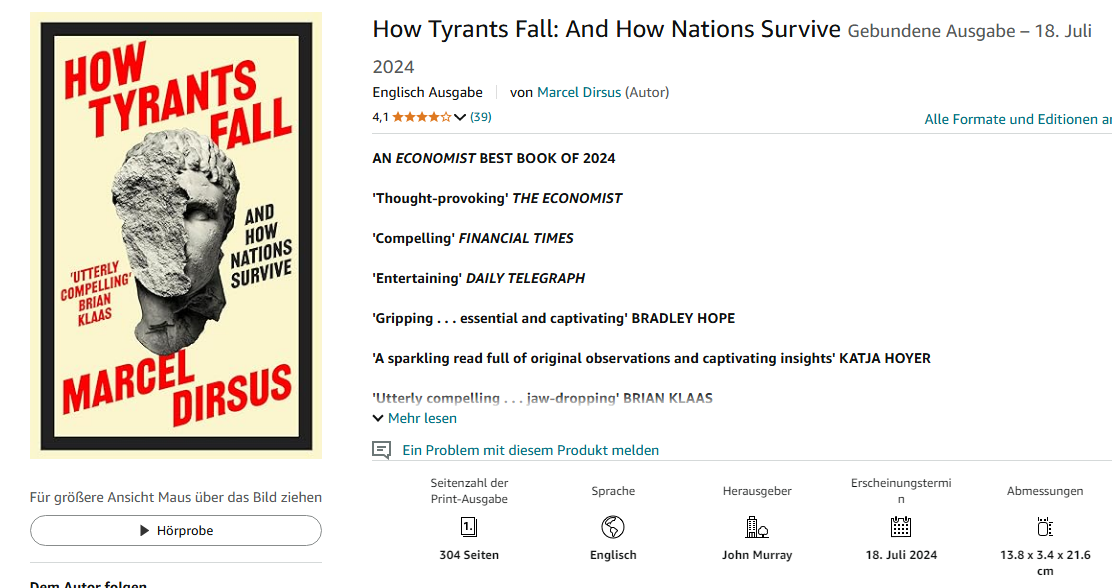The width and height of the screenshot is (1112, 588).
Task: Click the page count icon above 304 Seiten
Action: 469,526
